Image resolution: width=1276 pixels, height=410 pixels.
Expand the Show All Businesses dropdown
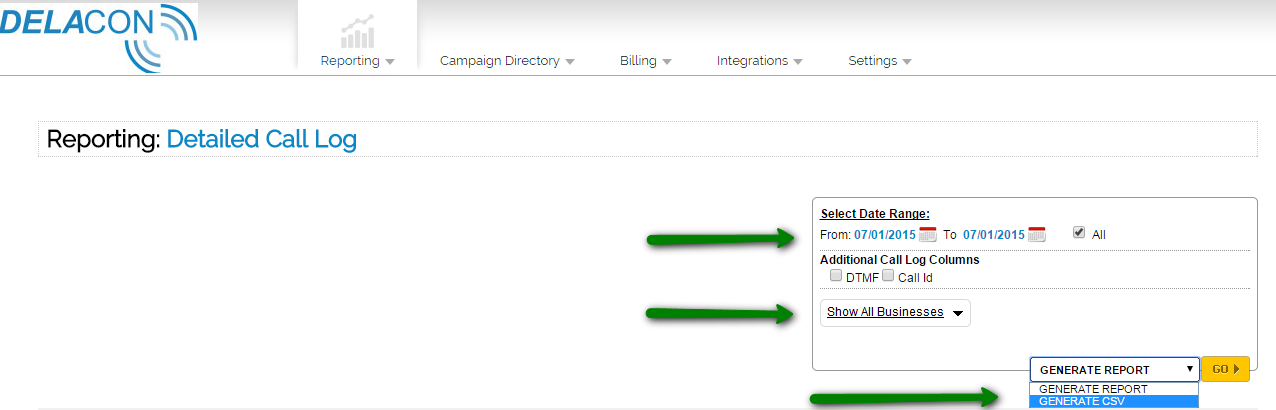[895, 313]
